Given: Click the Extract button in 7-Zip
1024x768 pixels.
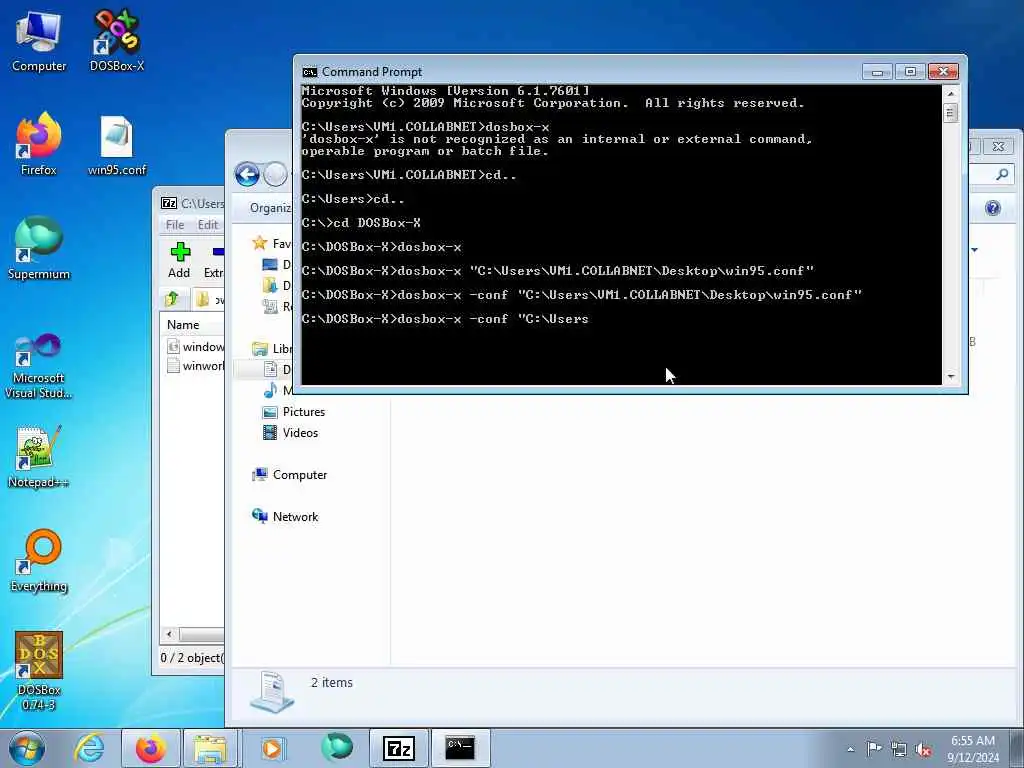Looking at the screenshot, I should click(x=214, y=260).
